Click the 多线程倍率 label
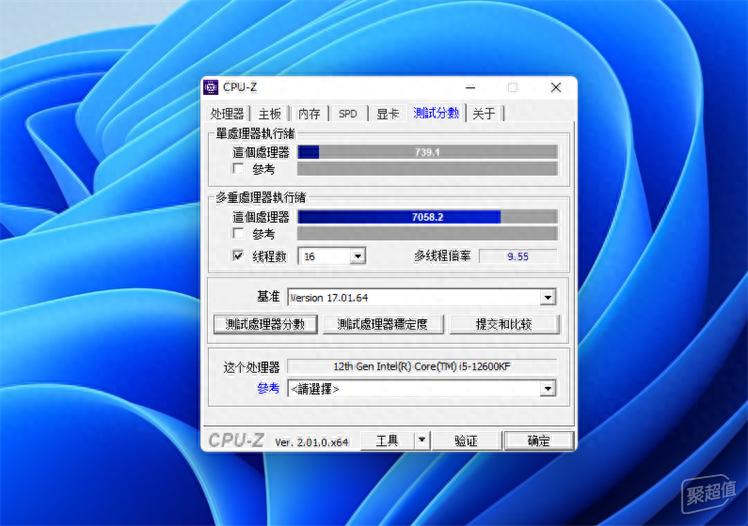This screenshot has height=526, width=748. pyautogui.click(x=442, y=256)
